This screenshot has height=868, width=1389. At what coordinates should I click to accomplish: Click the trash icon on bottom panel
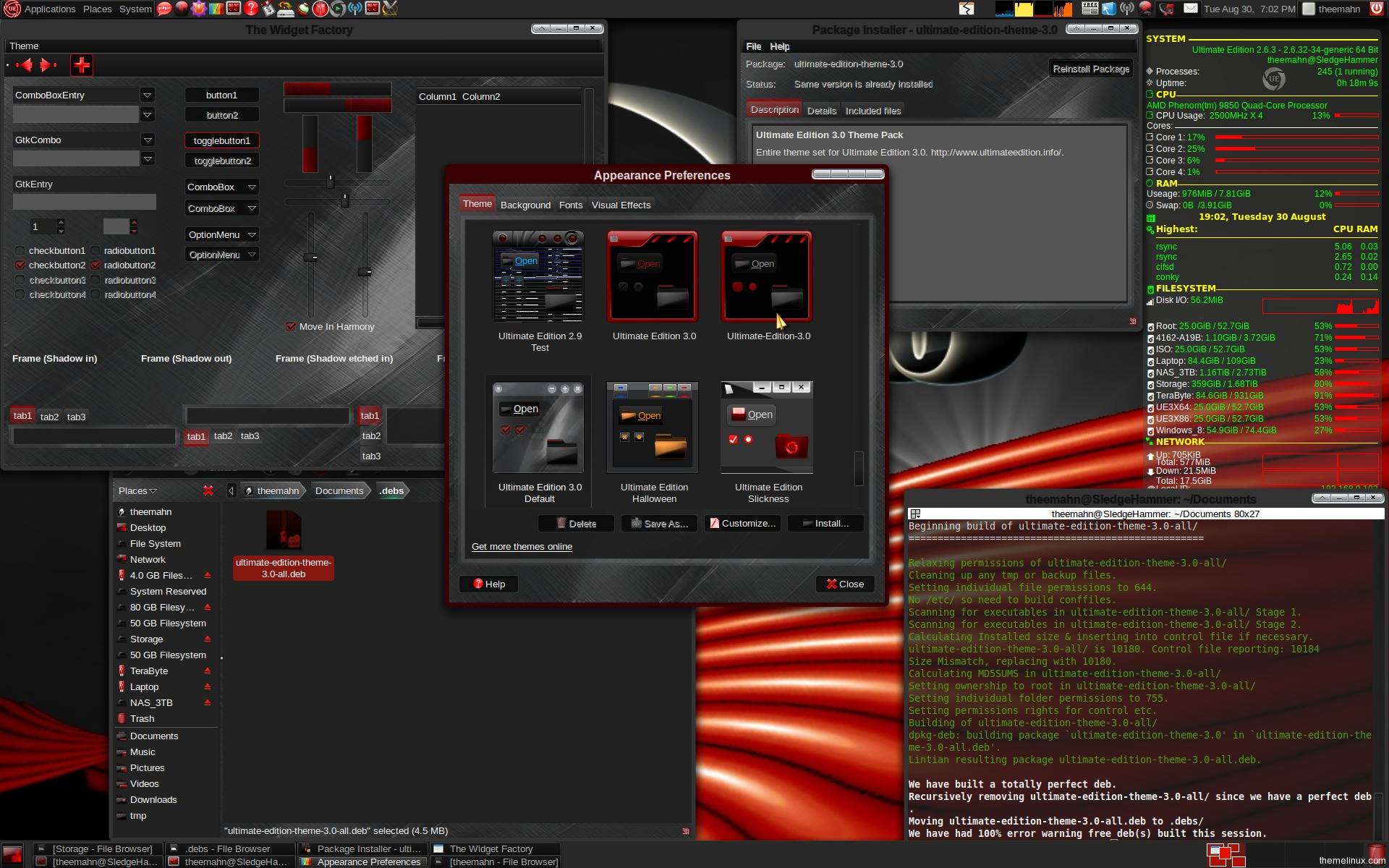click(1377, 853)
